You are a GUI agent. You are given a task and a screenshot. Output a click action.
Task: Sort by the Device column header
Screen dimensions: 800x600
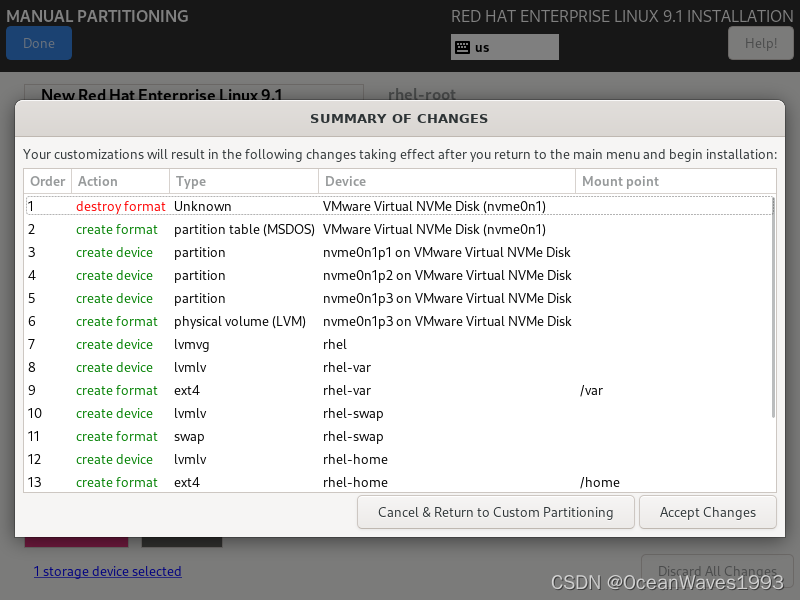point(447,182)
